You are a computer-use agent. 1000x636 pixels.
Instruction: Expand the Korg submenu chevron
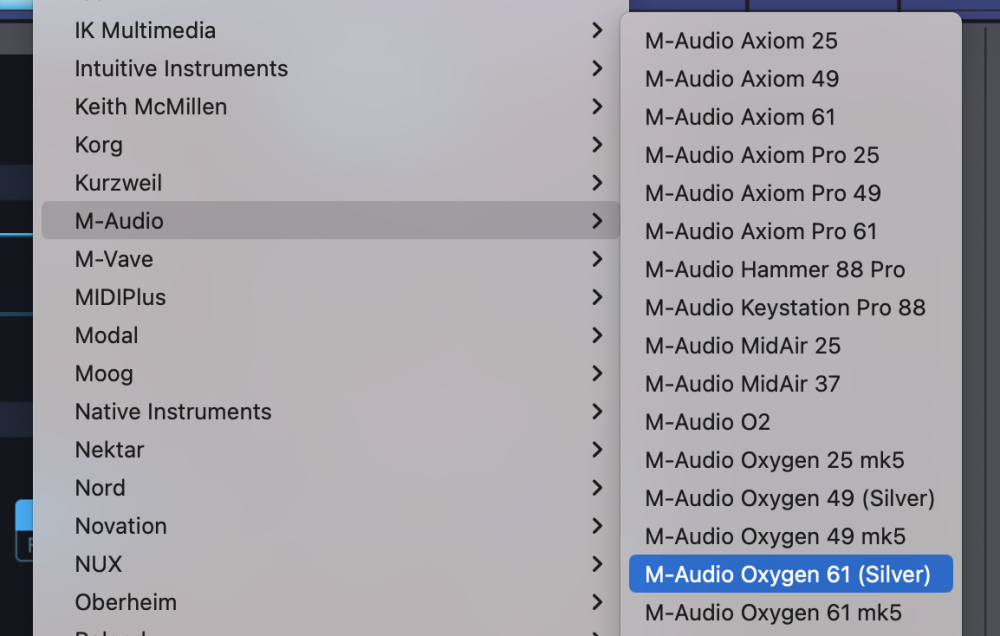point(597,145)
